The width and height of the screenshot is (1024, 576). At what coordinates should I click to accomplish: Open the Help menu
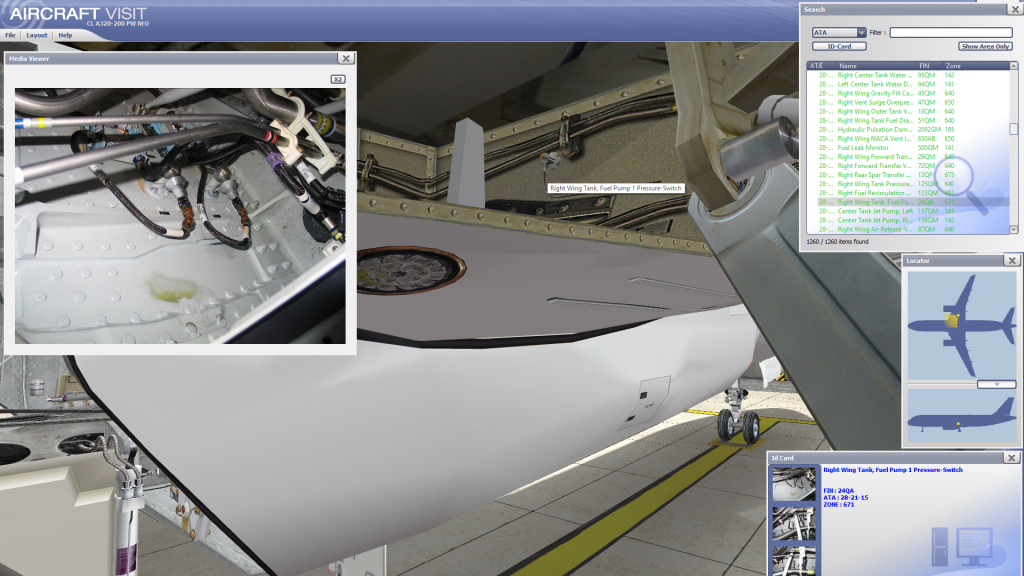(65, 35)
